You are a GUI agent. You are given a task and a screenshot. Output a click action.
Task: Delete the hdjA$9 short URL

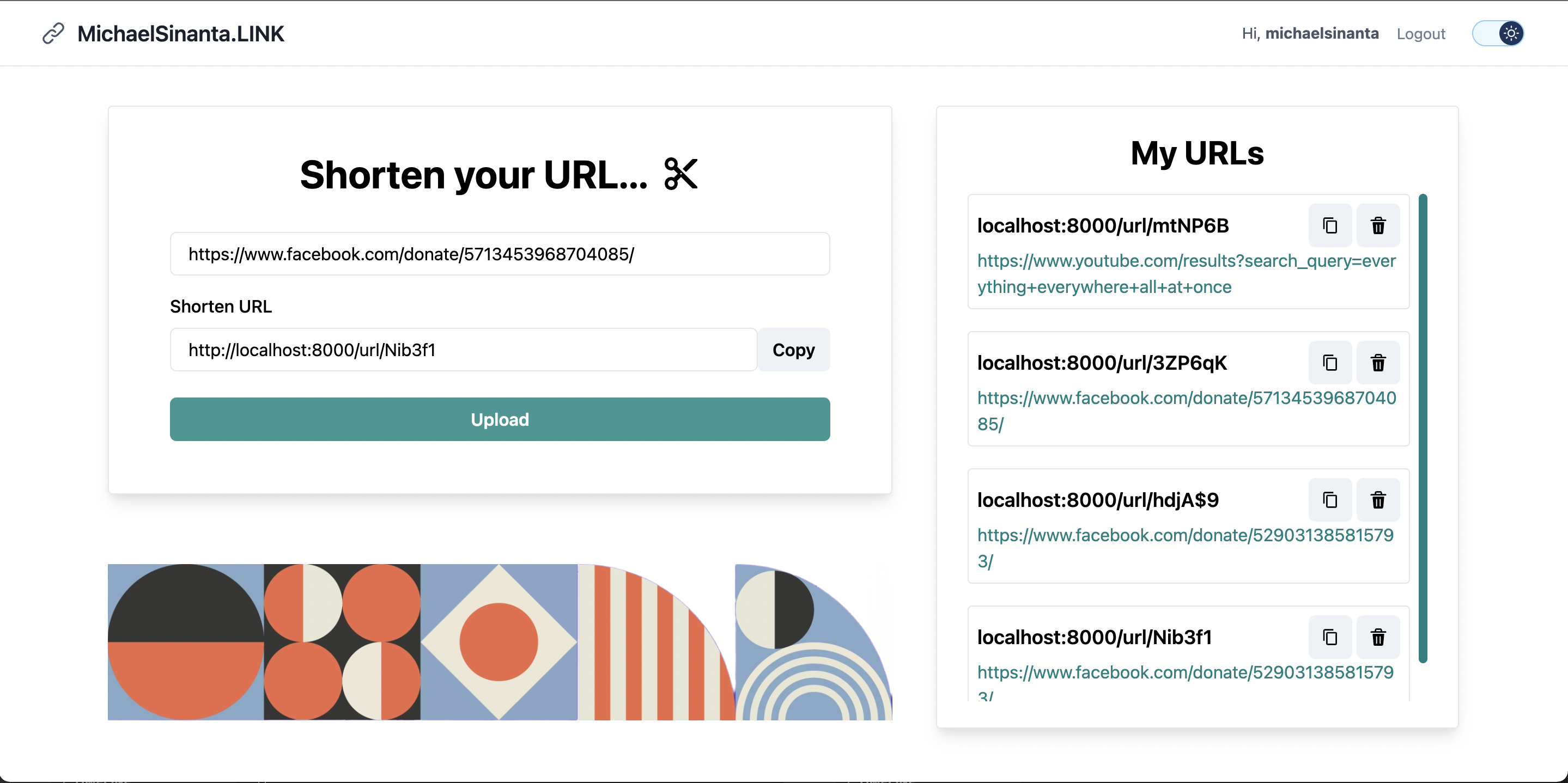[1378, 500]
